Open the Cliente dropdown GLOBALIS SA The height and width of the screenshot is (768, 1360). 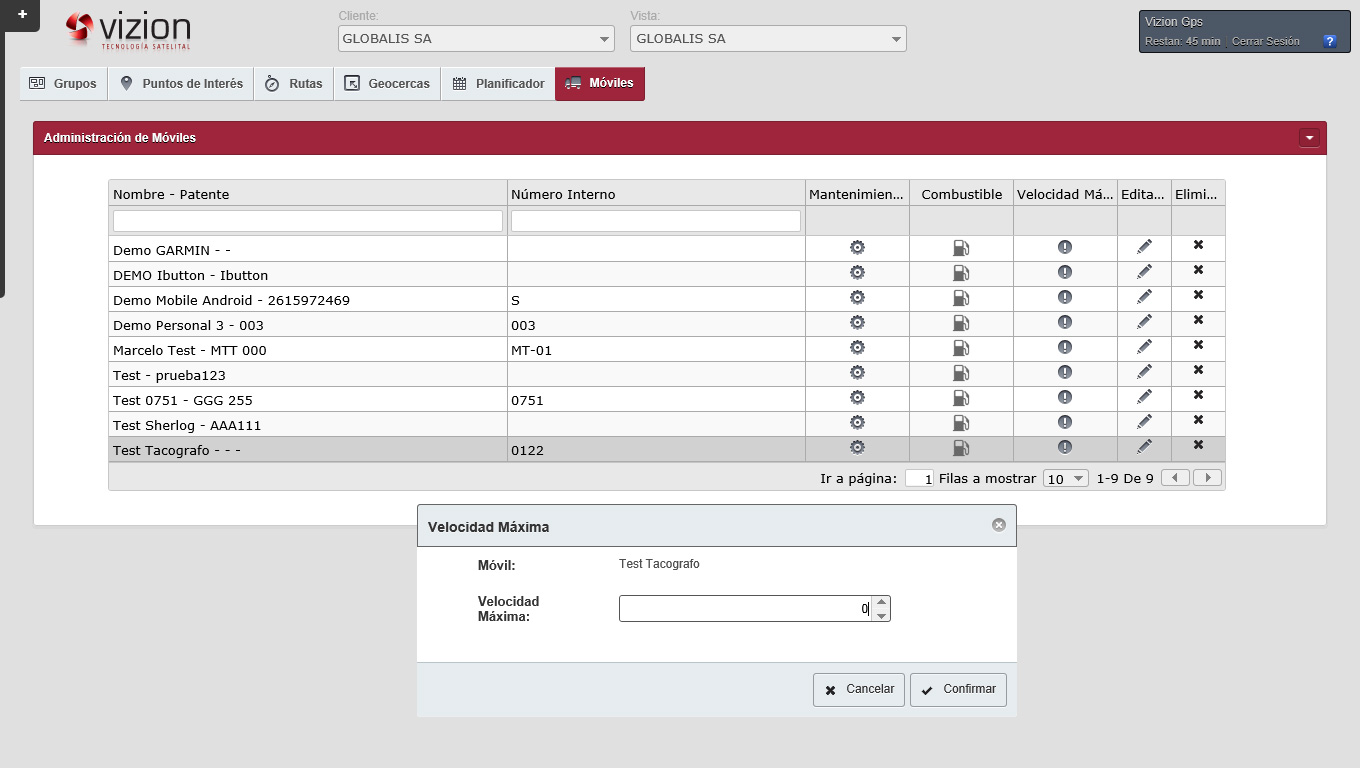coord(476,39)
